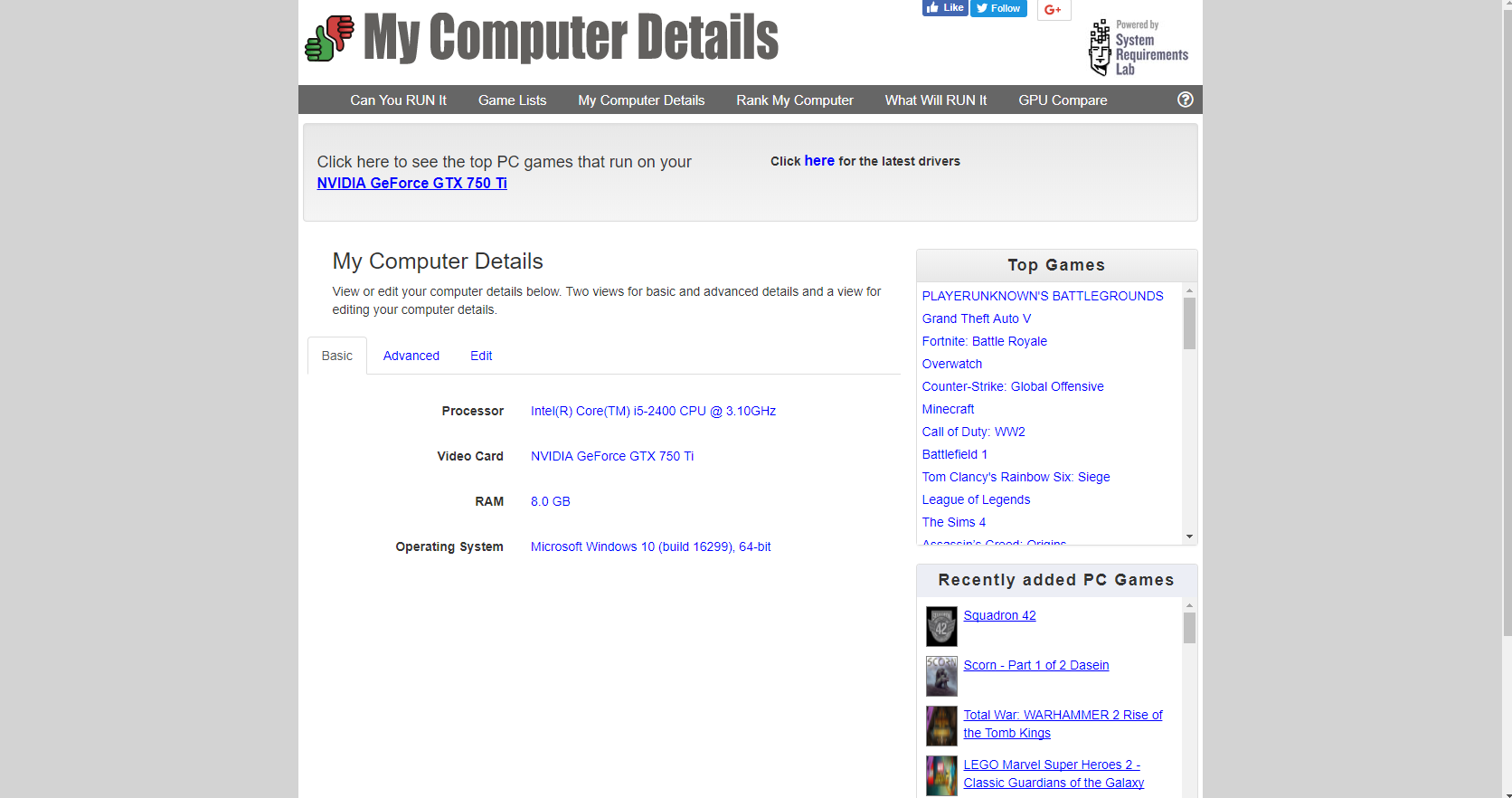Click the My Computer Details header title

pyautogui.click(x=571, y=37)
